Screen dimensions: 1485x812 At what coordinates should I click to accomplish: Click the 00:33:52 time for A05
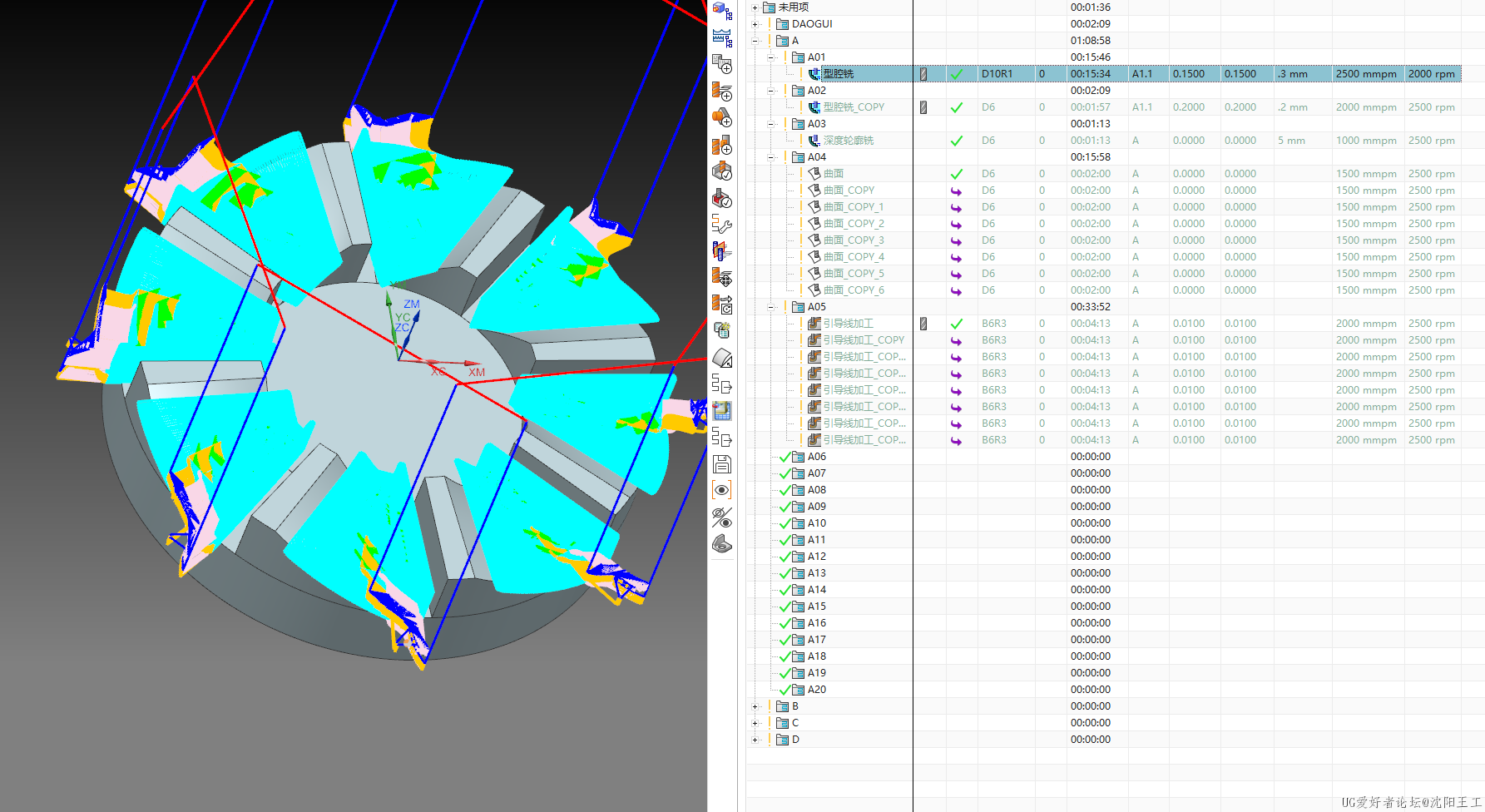click(x=1091, y=307)
